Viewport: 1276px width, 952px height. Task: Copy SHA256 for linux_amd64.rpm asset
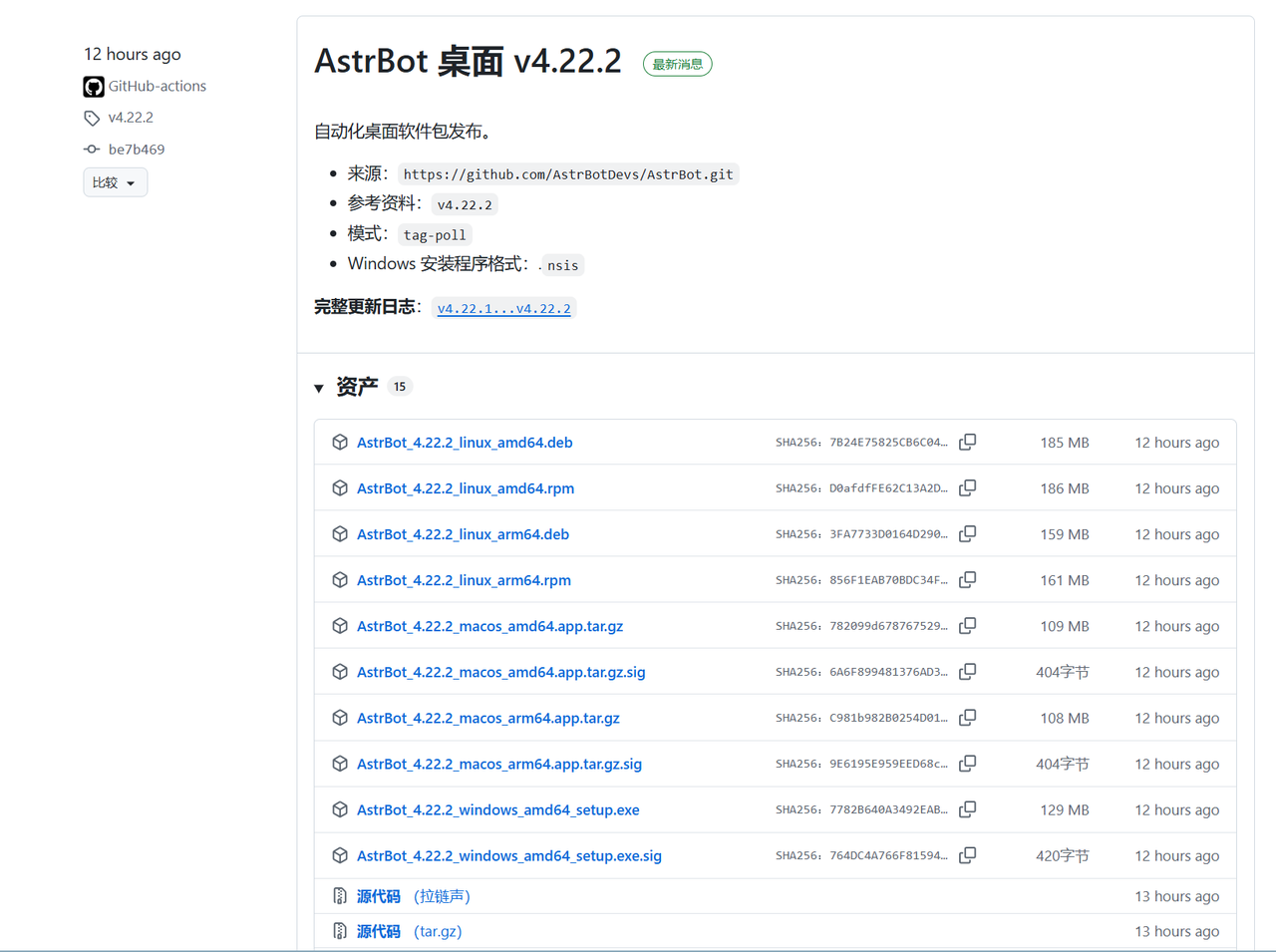pos(967,487)
